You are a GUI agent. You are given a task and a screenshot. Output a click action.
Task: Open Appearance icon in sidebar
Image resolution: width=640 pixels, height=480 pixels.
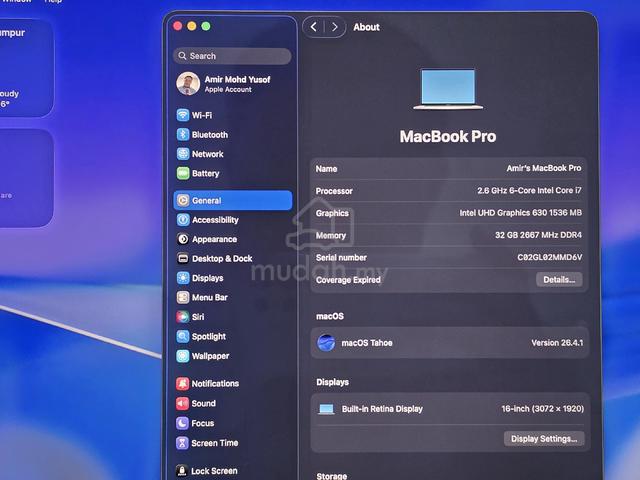(182, 239)
